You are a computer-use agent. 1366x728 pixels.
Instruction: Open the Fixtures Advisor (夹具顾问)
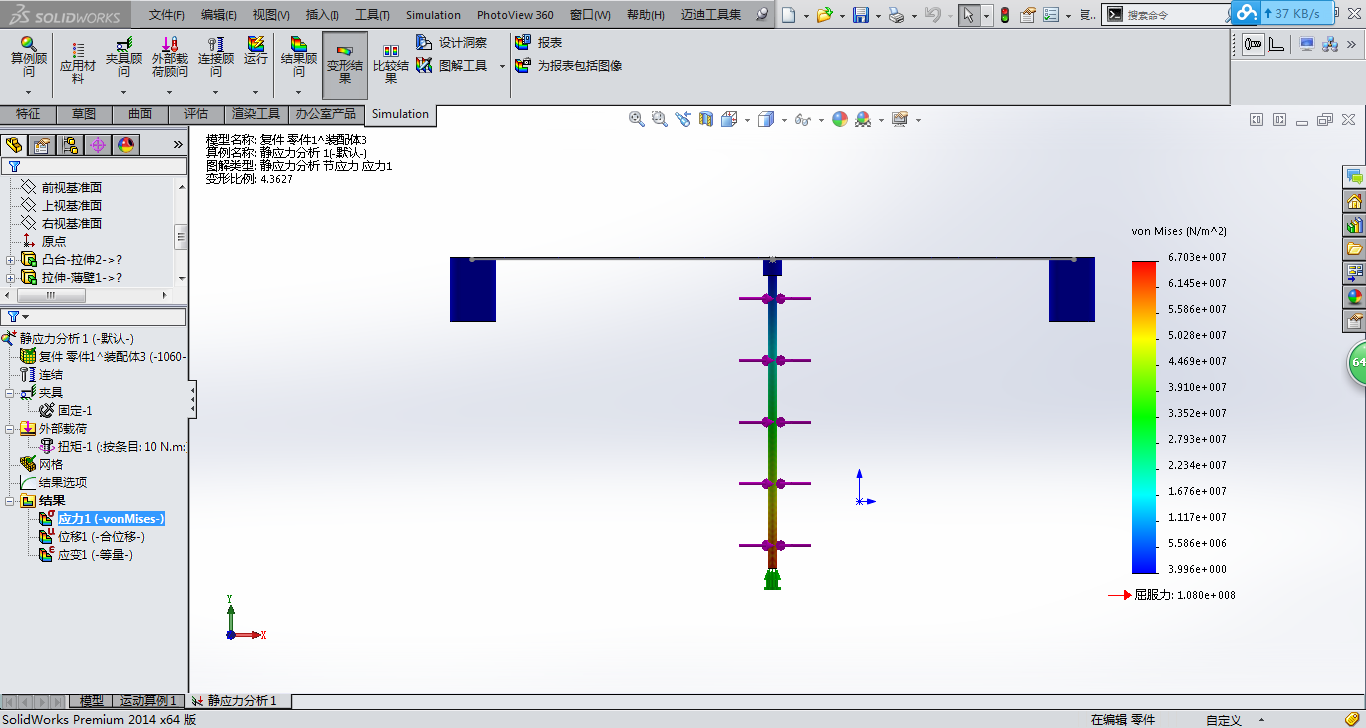pos(124,58)
